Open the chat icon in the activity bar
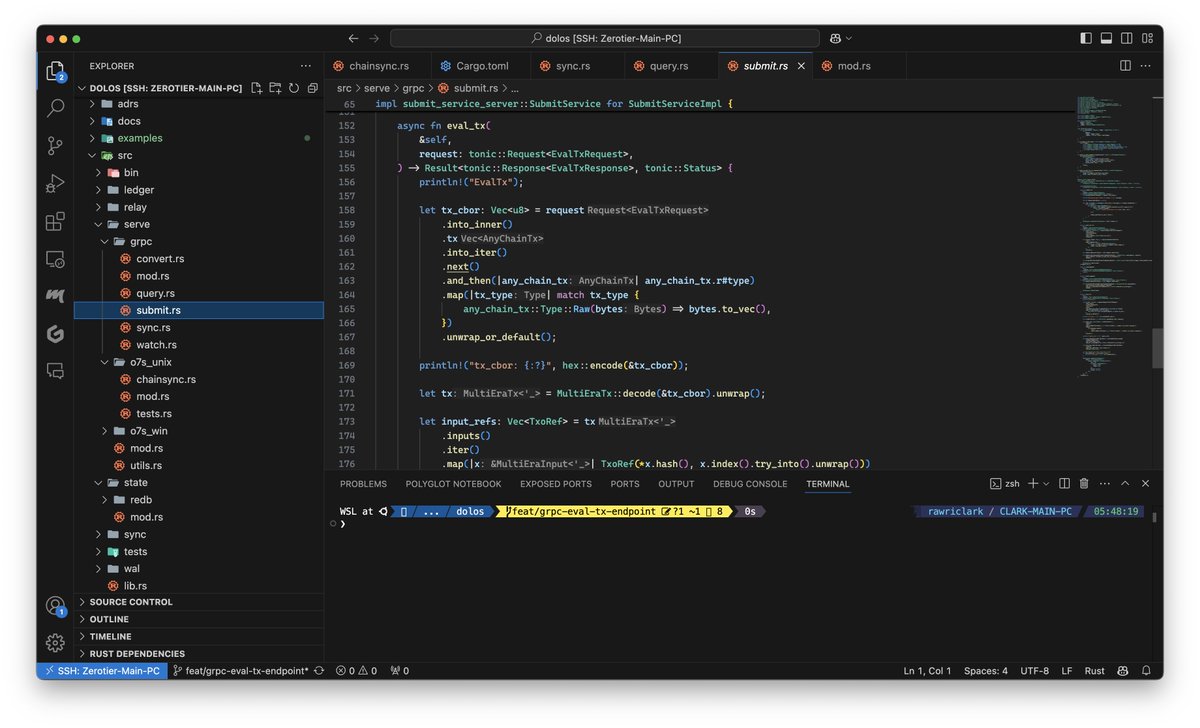The width and height of the screenshot is (1200, 728). [x=55, y=370]
